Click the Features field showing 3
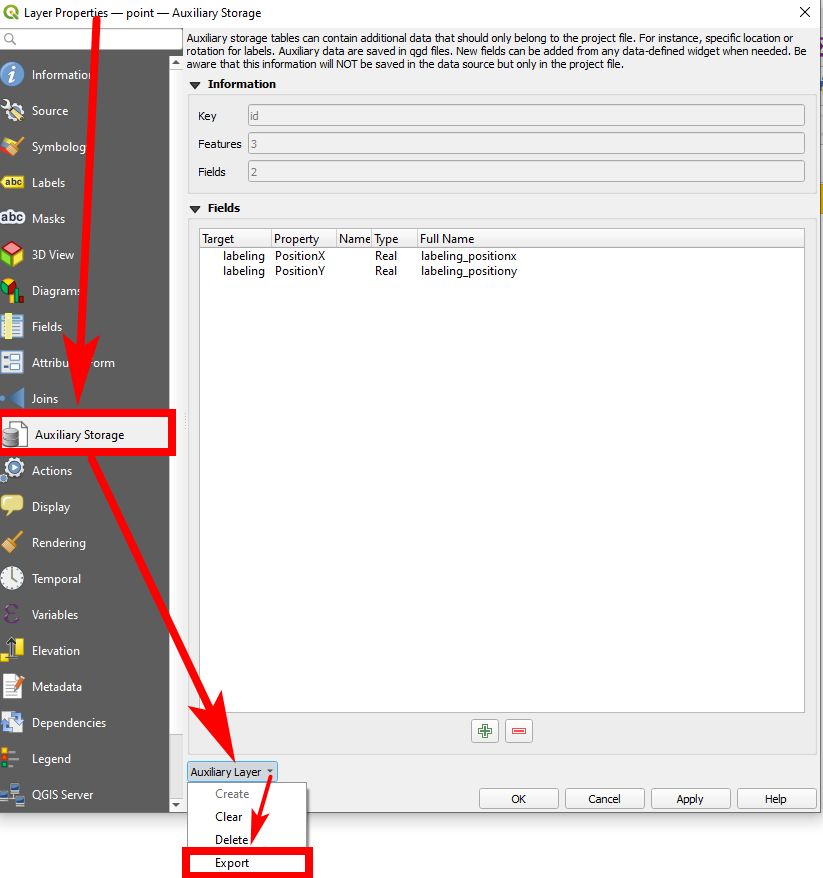The image size is (823, 878). (x=526, y=143)
